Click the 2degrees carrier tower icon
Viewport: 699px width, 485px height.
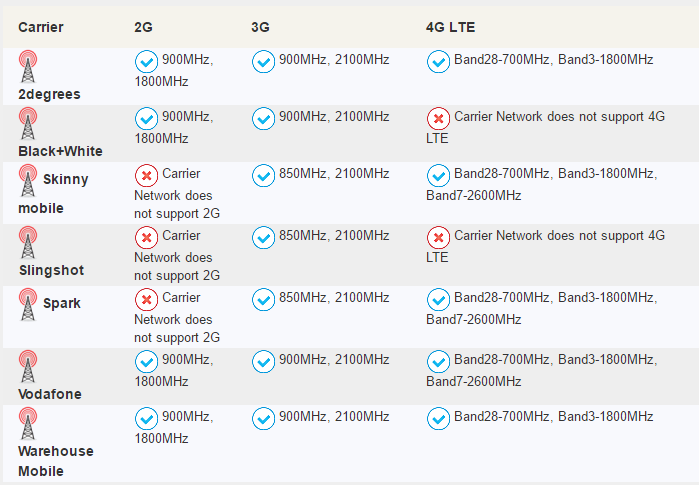[x=28, y=66]
